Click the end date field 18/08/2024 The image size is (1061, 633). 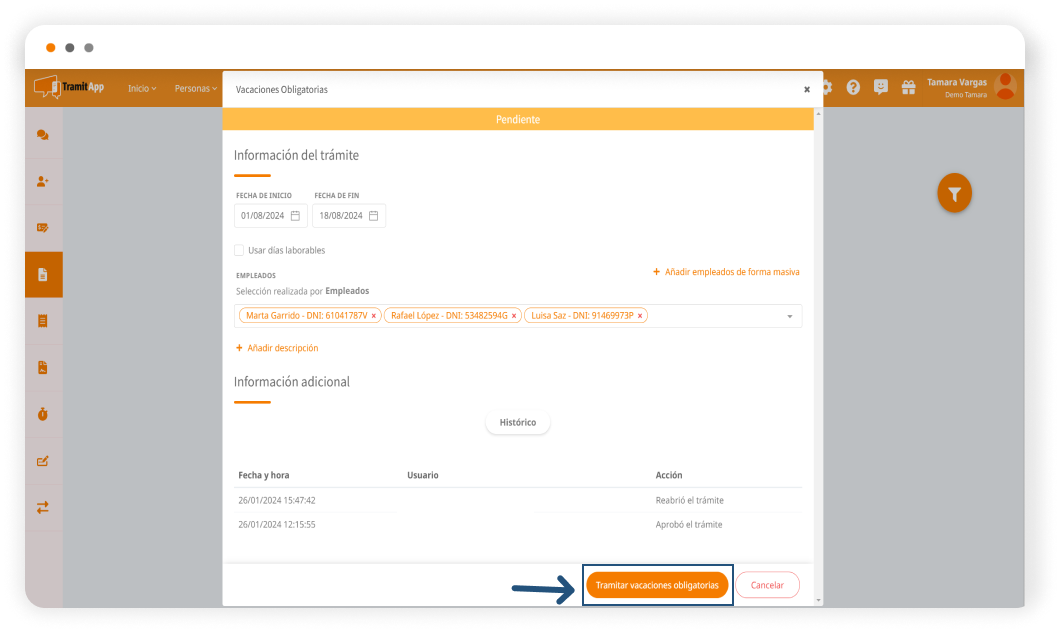point(340,216)
